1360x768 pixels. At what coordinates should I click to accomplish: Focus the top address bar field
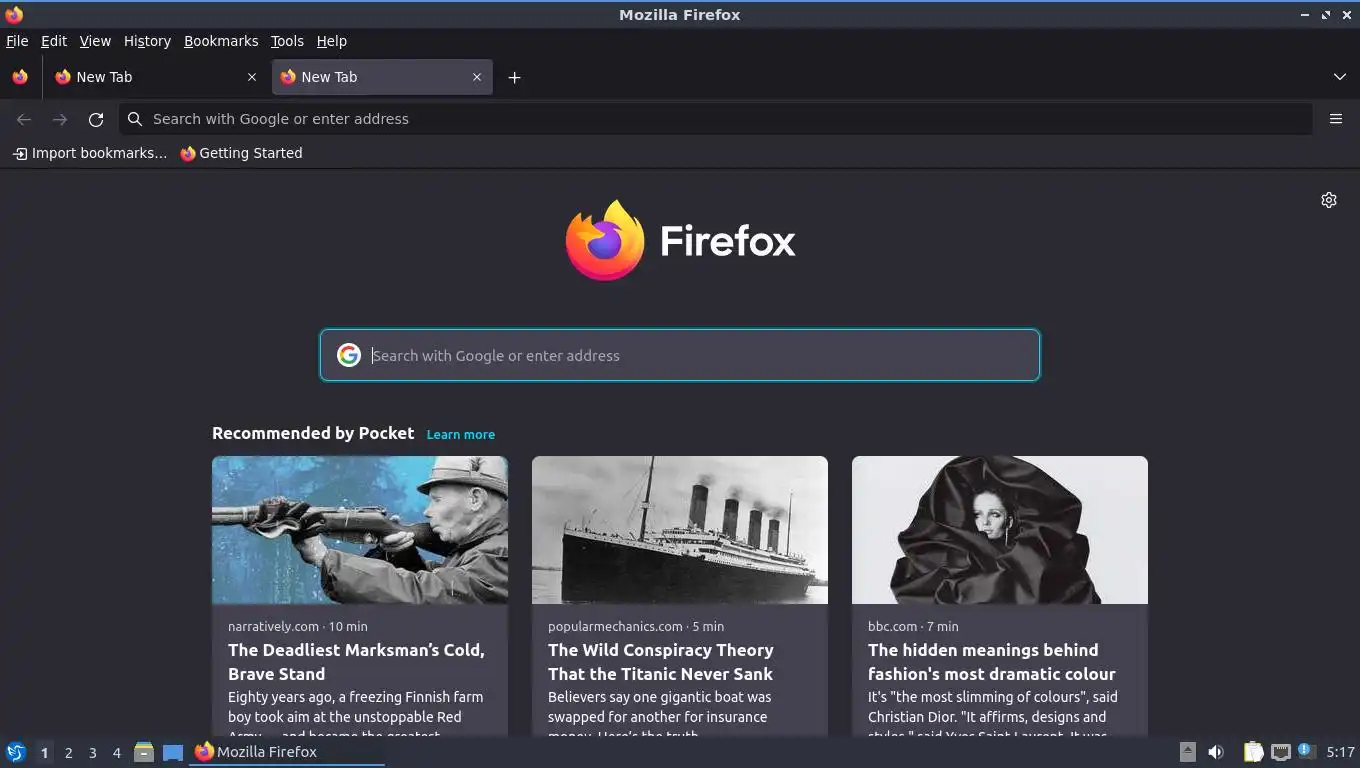(716, 119)
